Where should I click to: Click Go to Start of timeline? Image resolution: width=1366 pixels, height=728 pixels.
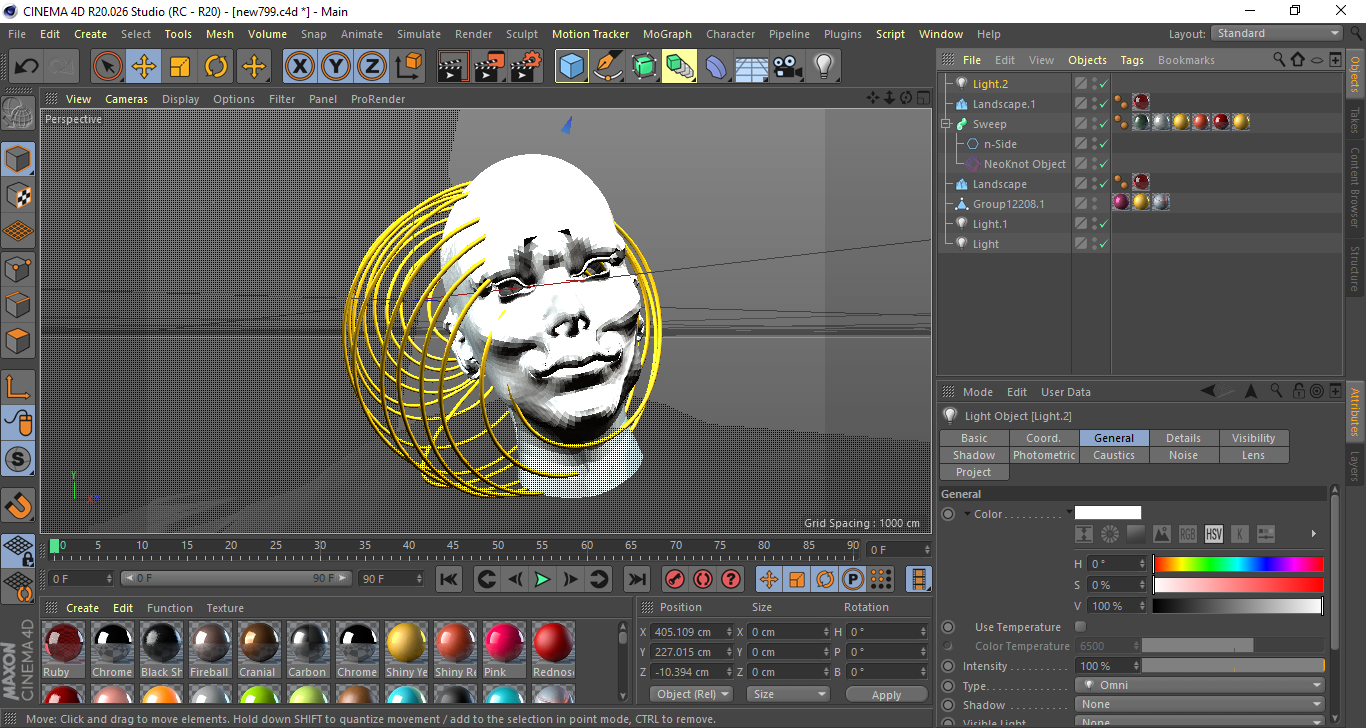click(449, 579)
